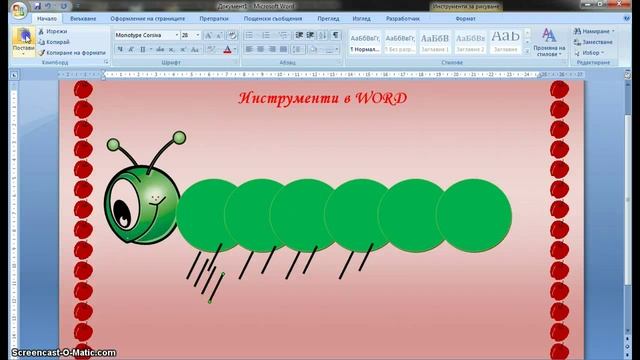This screenshot has width=640, height=360.
Task: Click the Sort icon in paragraph group
Action: coord(323,36)
